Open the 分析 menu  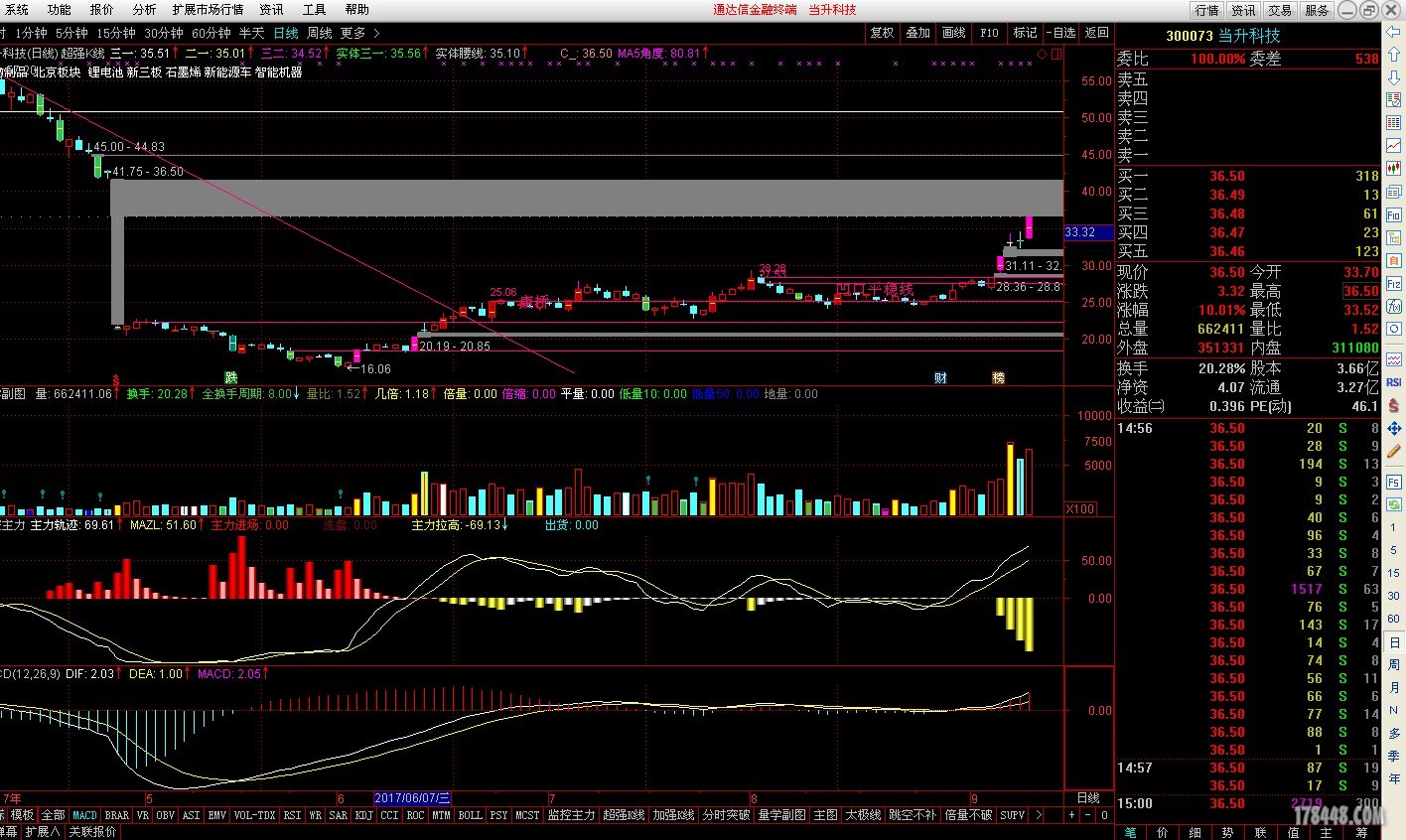point(144,10)
